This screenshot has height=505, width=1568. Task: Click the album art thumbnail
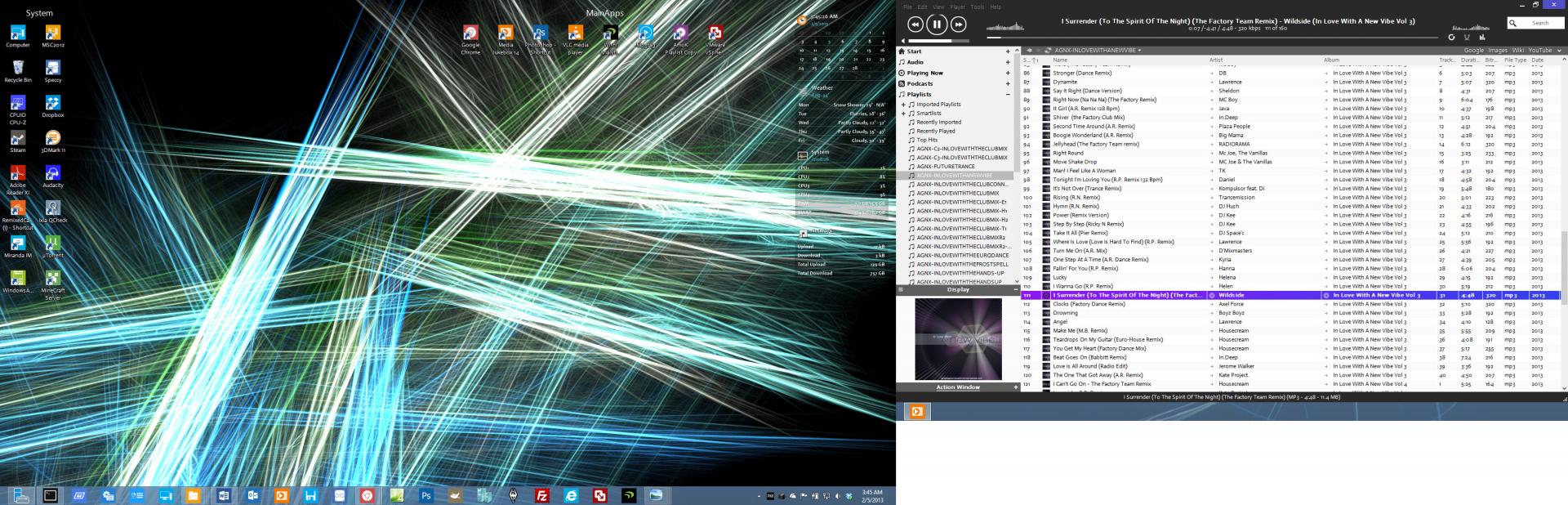pos(958,338)
